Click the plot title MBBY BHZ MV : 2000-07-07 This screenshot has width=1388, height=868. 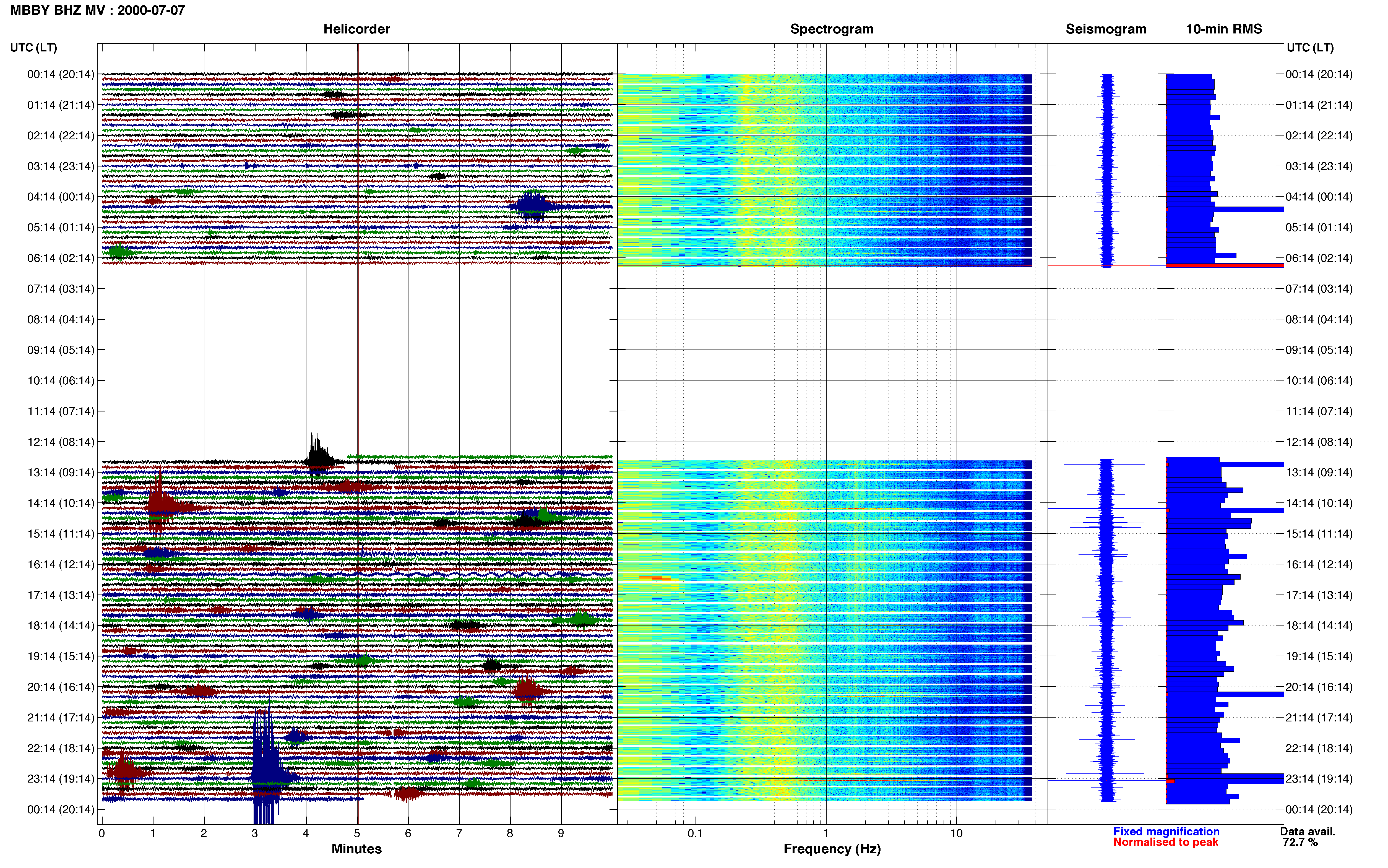click(x=98, y=10)
